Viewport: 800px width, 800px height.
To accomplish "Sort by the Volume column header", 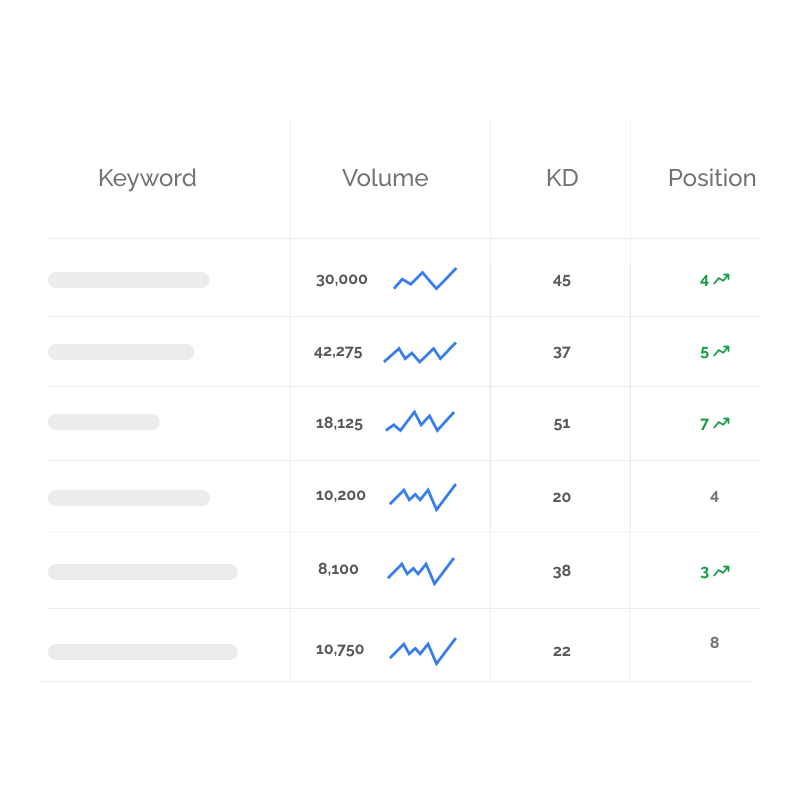I will tap(385, 178).
